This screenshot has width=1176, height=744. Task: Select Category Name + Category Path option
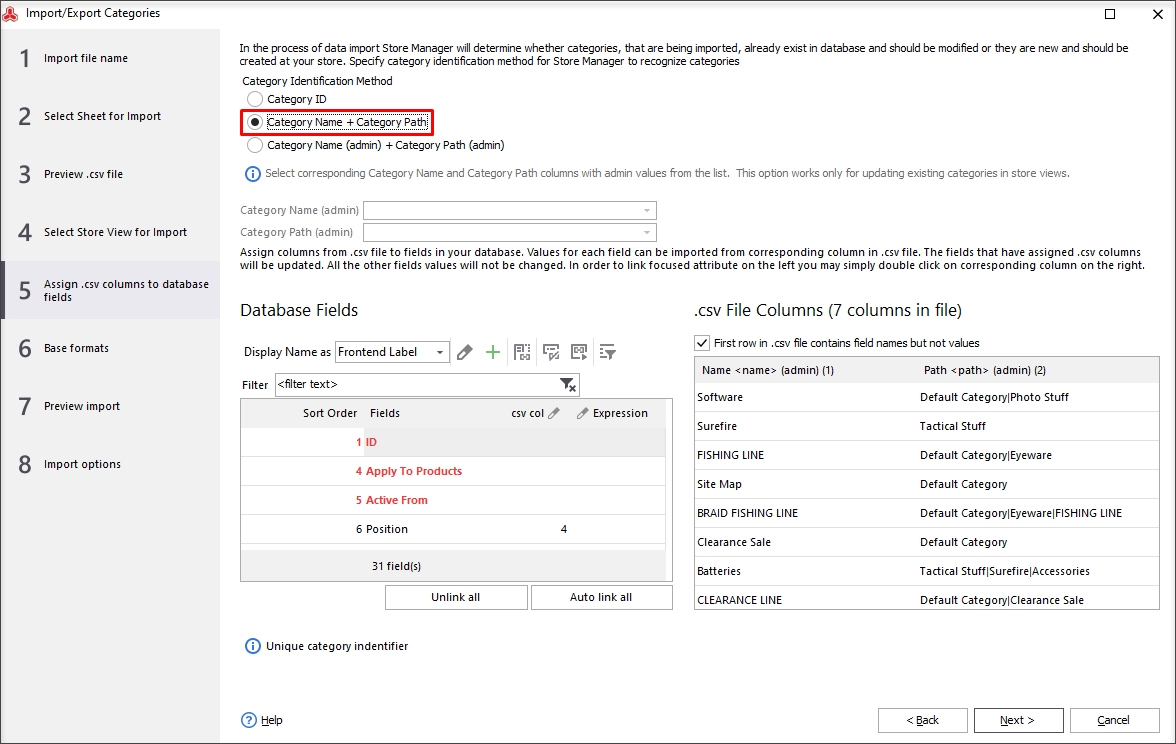[255, 122]
